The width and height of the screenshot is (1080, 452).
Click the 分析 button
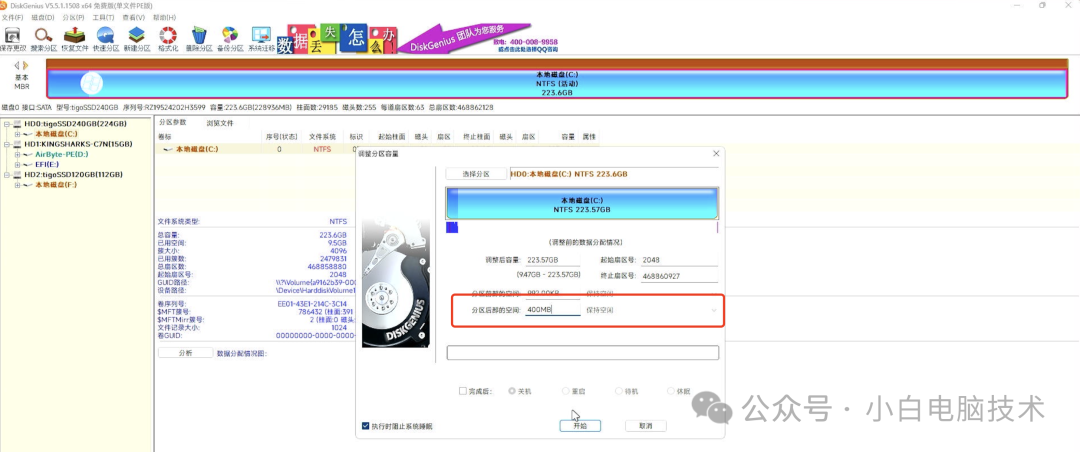coord(185,353)
